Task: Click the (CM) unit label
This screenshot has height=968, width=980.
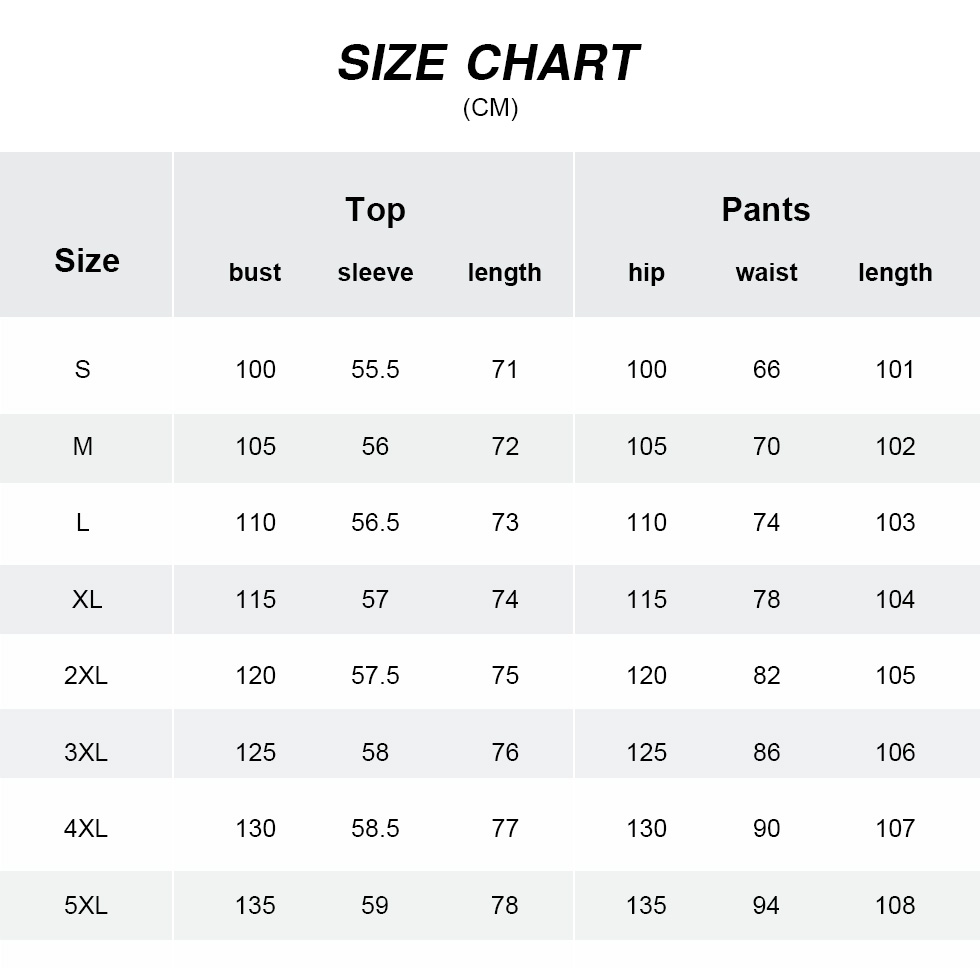Action: click(490, 108)
